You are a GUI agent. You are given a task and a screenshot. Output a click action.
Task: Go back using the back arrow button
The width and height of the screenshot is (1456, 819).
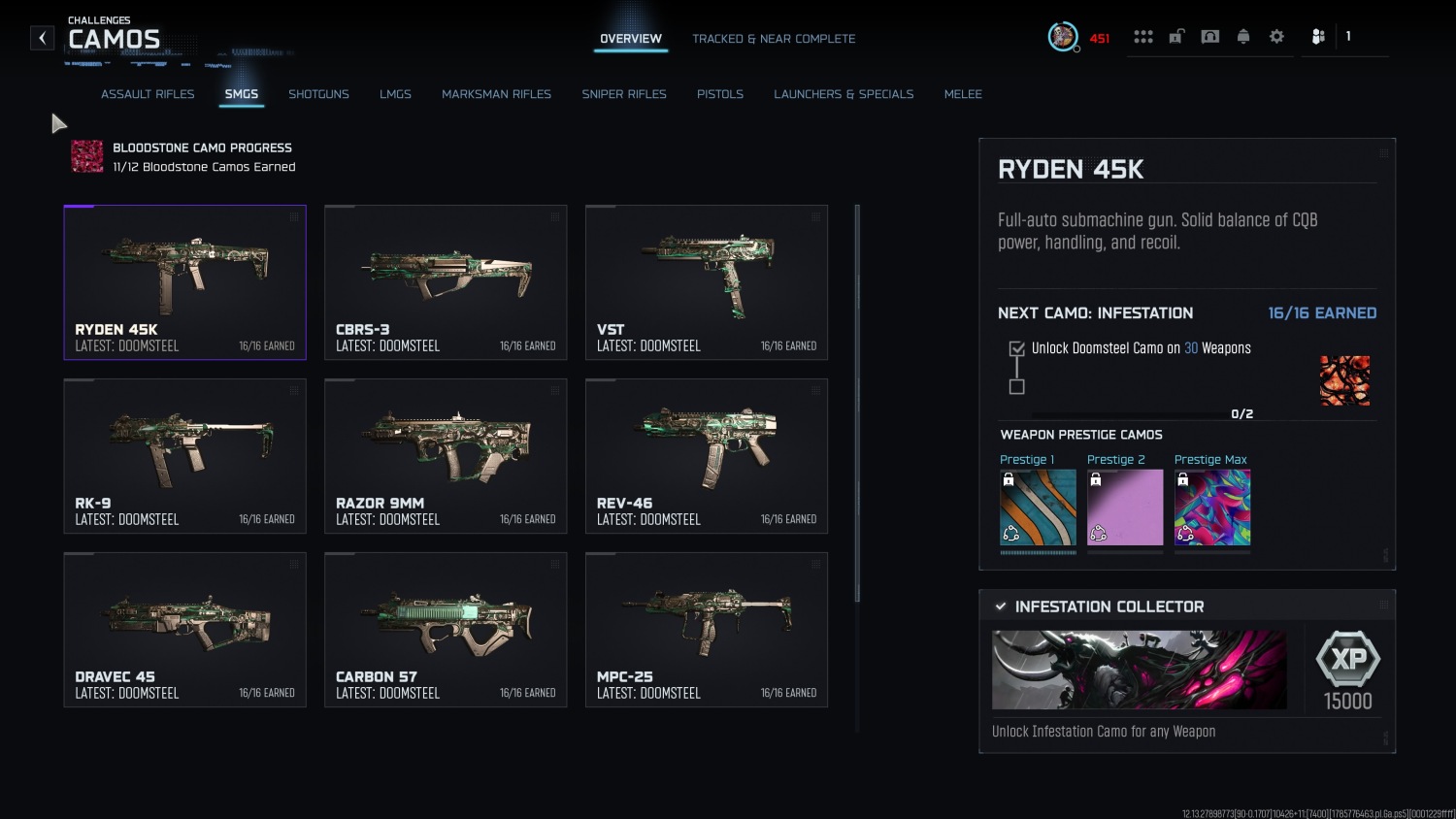[x=42, y=38]
